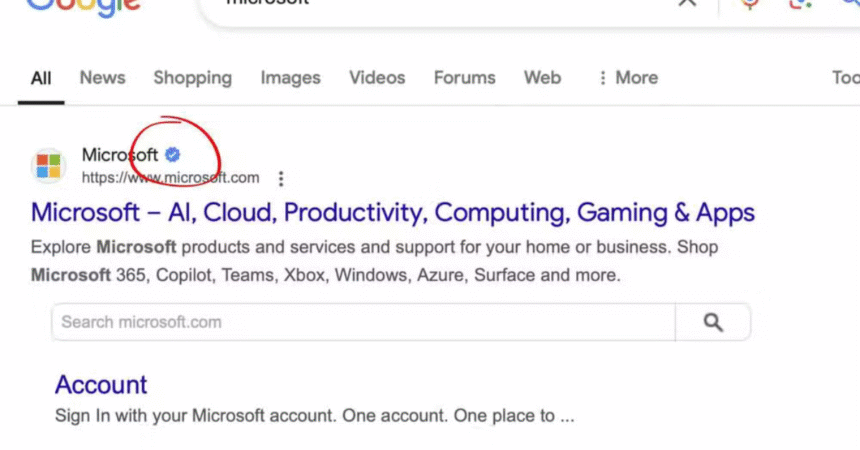The height and width of the screenshot is (450, 860).
Task: Switch to the News tab
Action: click(103, 77)
